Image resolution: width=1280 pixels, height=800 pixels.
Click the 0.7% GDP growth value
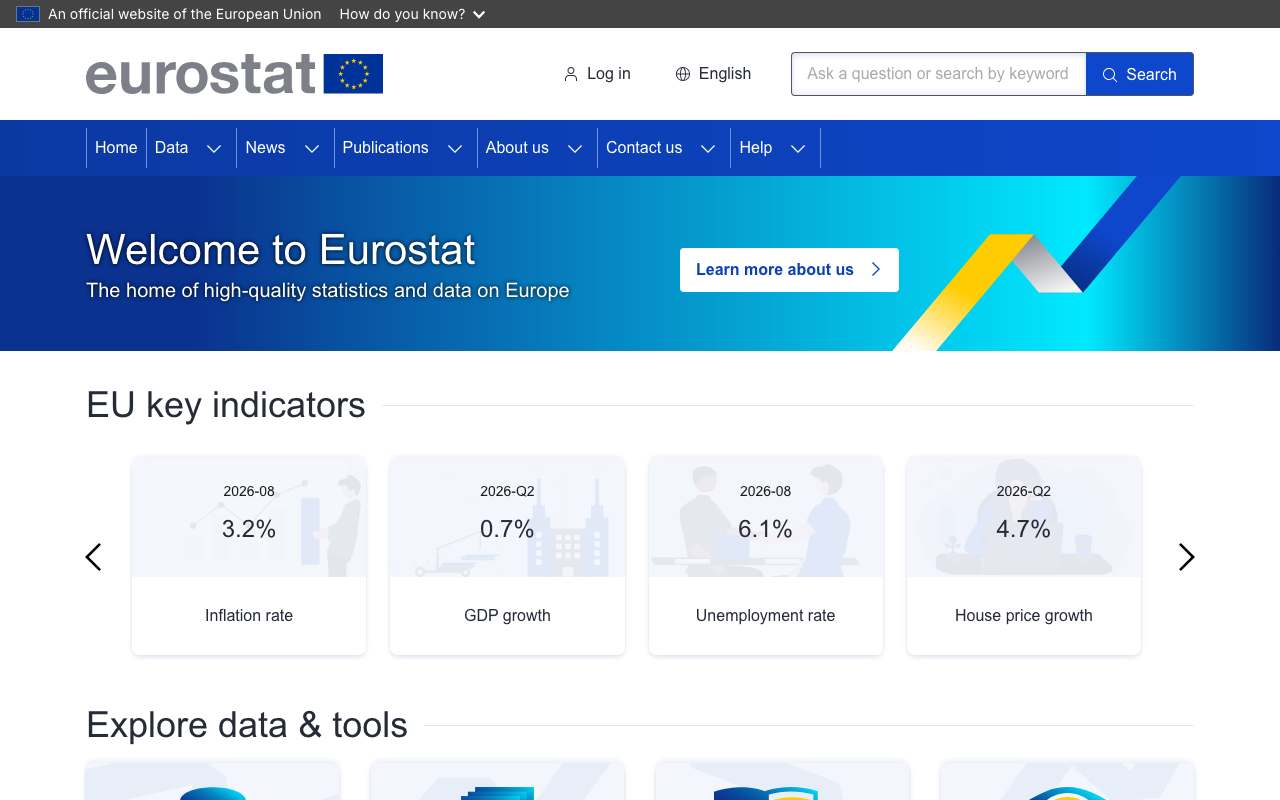[507, 529]
